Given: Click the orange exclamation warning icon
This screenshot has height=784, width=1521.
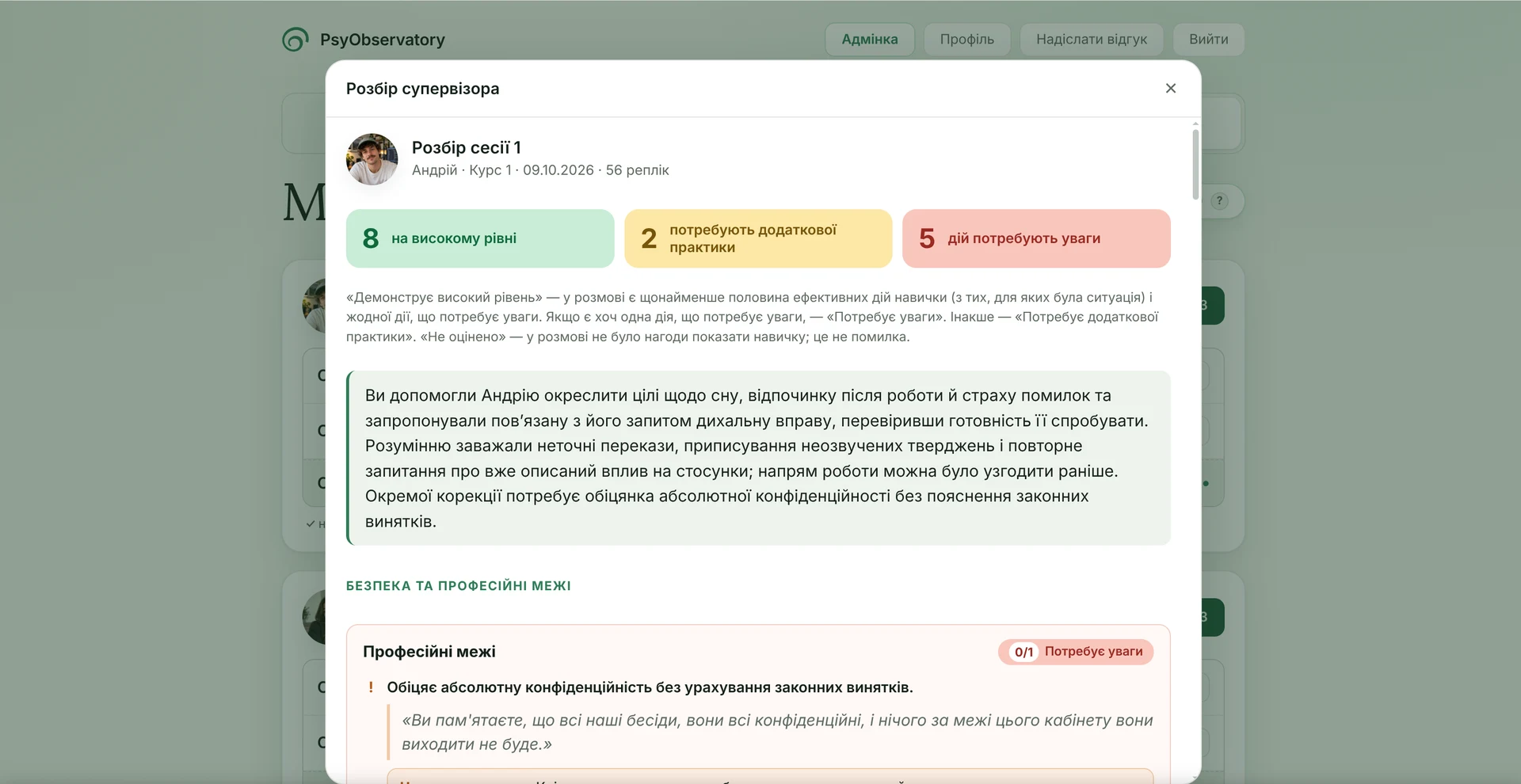Looking at the screenshot, I should pos(371,687).
